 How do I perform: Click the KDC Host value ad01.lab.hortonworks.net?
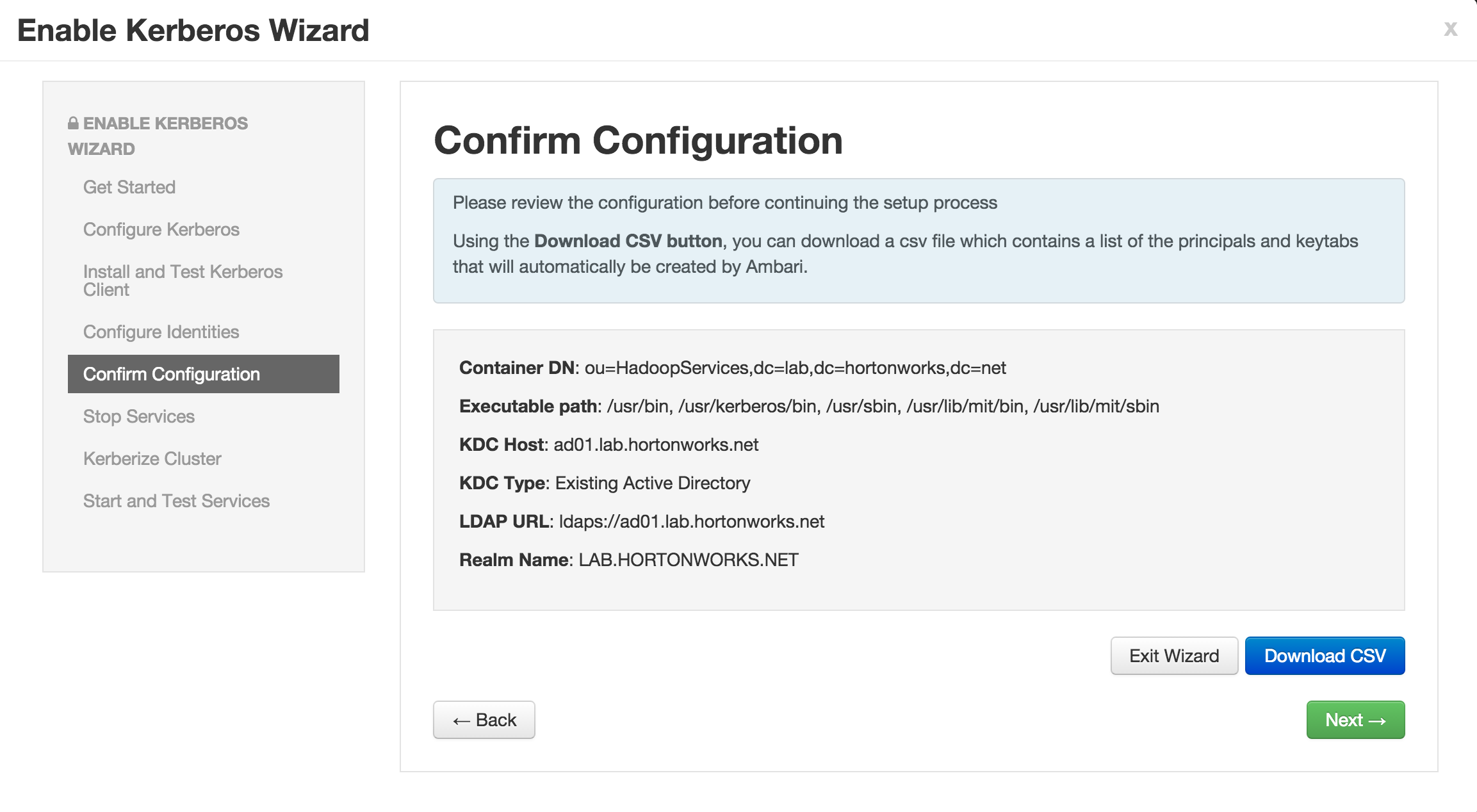tap(656, 444)
